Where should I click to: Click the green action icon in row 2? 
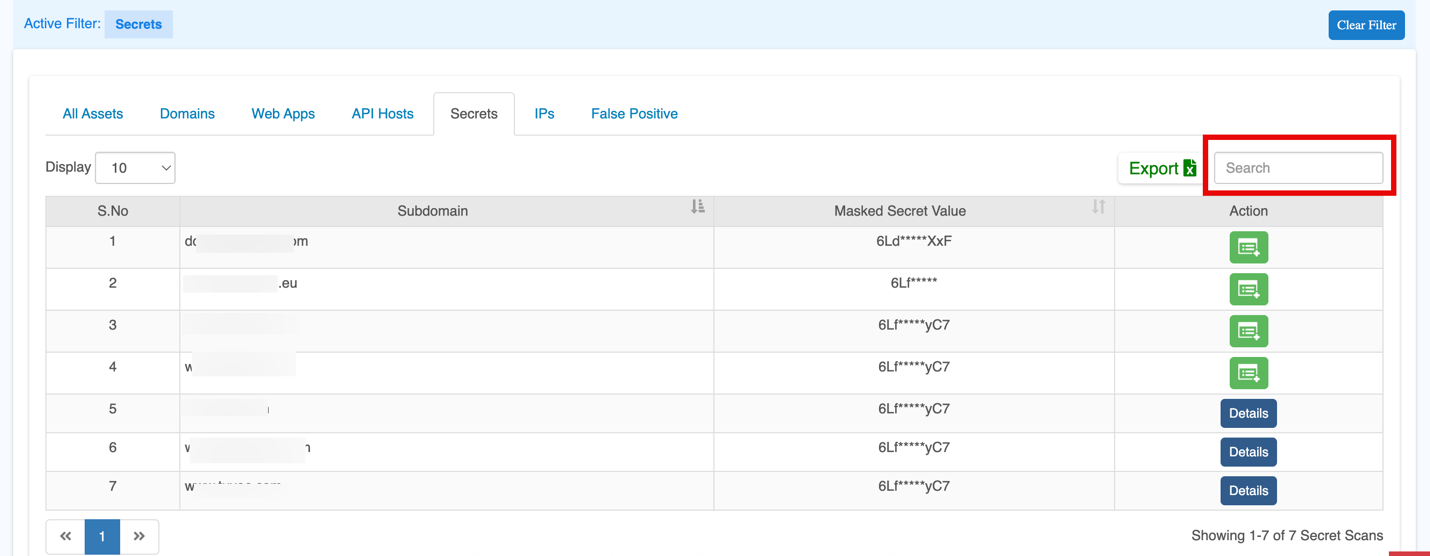tap(1248, 289)
